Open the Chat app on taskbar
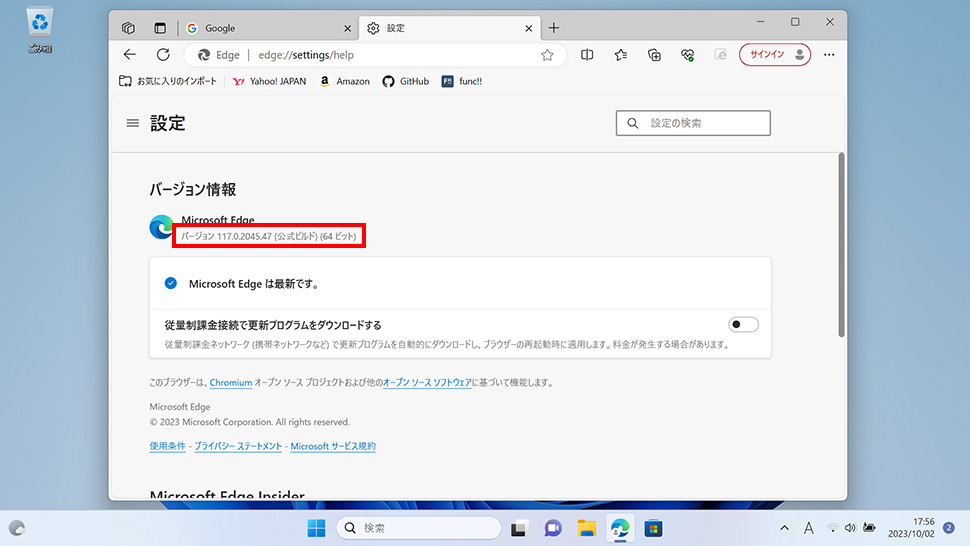 click(x=552, y=528)
